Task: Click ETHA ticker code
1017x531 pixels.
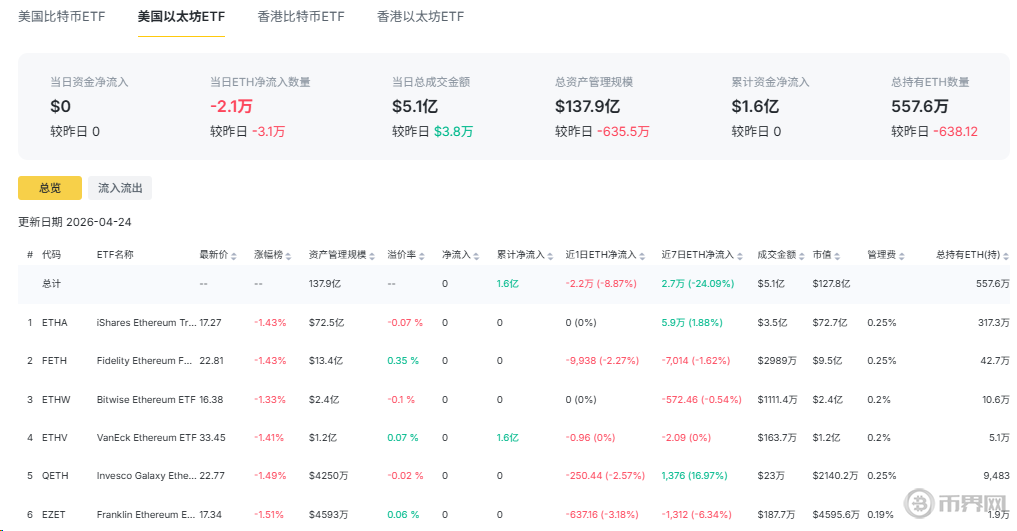Action: coord(54,322)
